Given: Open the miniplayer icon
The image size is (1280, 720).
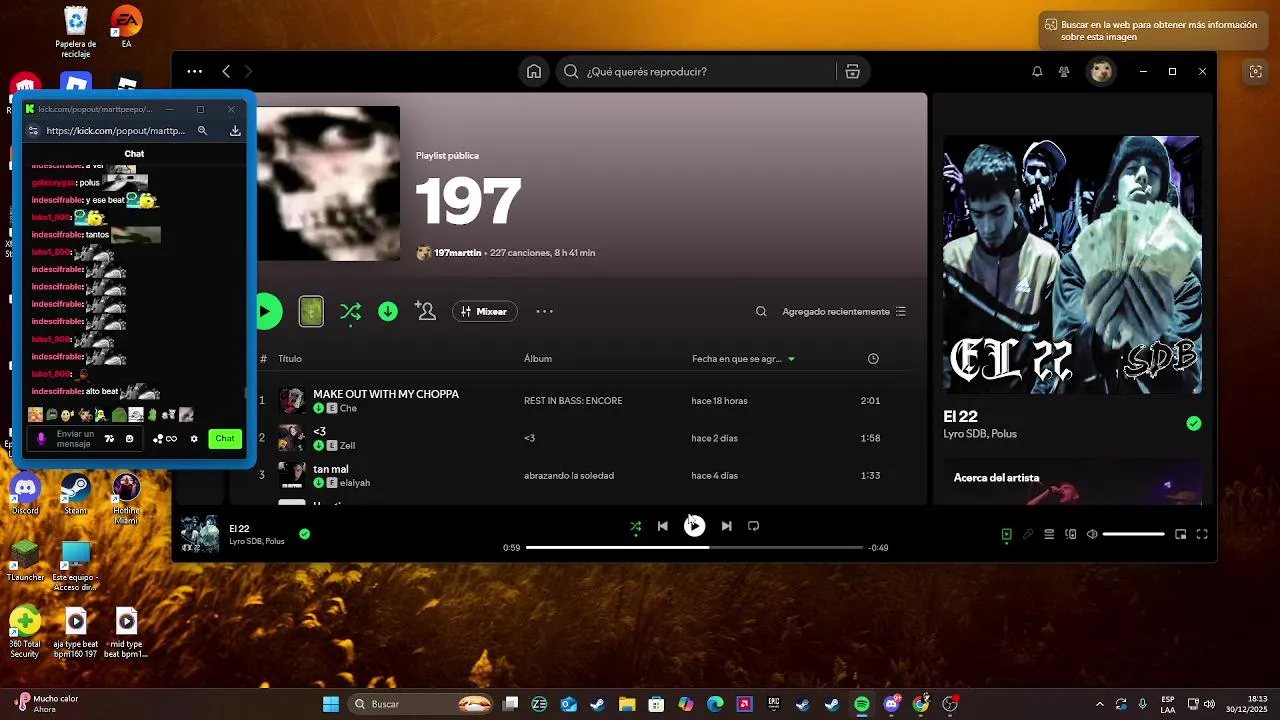Looking at the screenshot, I should (x=1180, y=535).
